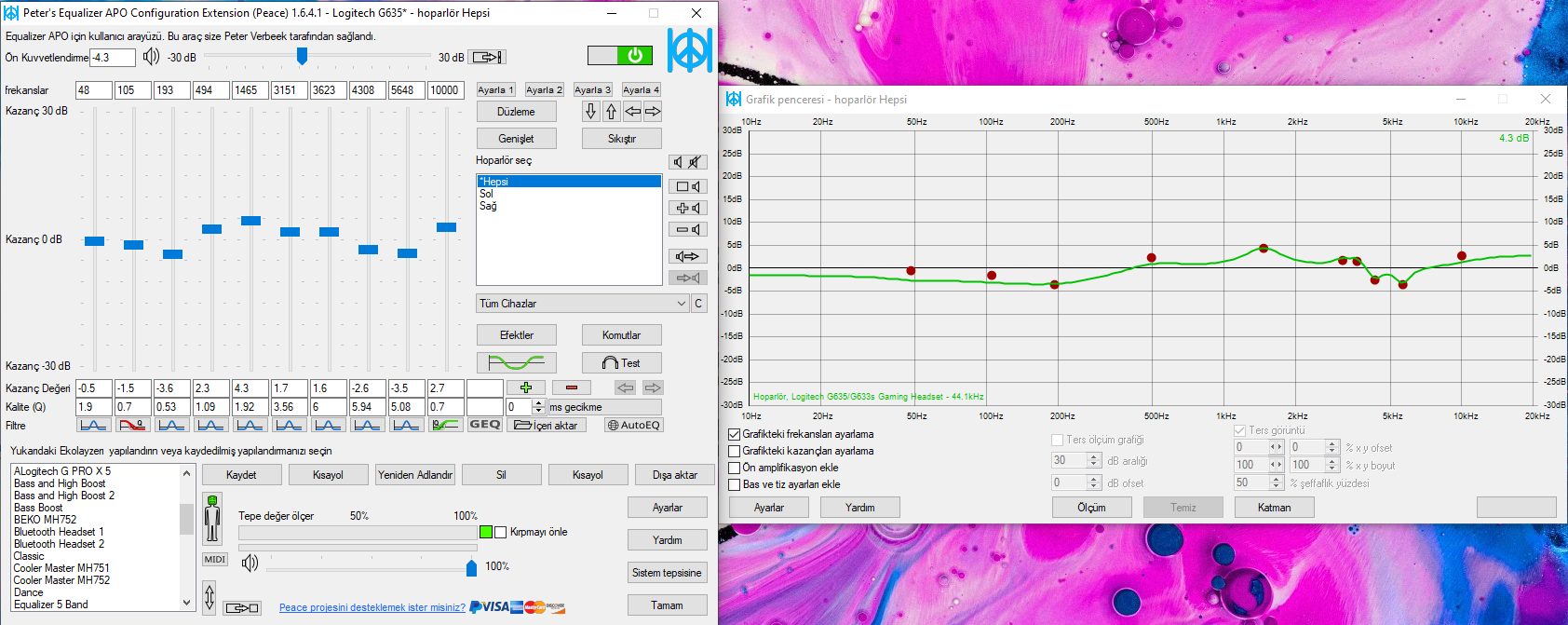The height and width of the screenshot is (625, 1568).
Task: Click the ms gecikme delay stepper
Action: pos(538,407)
